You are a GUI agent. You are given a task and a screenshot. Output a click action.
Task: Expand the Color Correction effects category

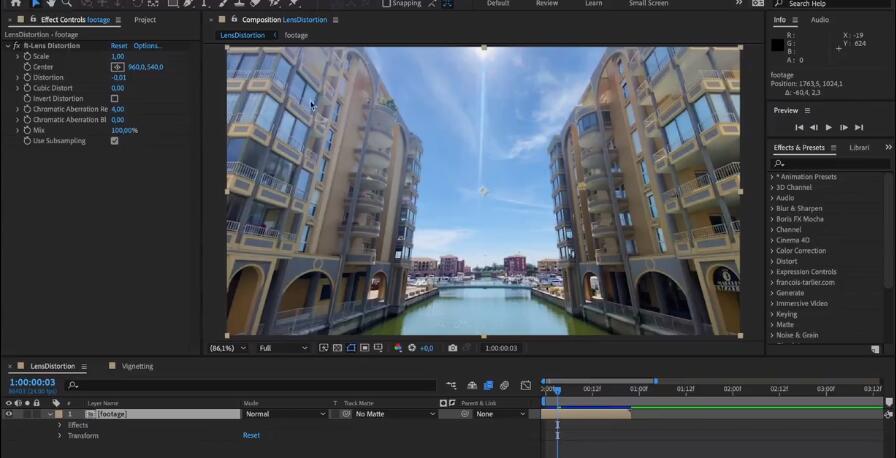(x=771, y=251)
